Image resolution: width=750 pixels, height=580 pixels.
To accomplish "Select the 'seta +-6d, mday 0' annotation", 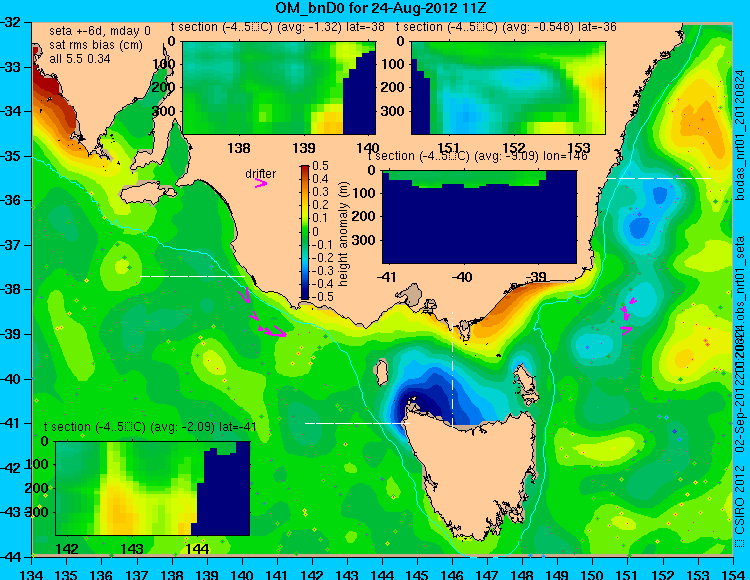I will pyautogui.click(x=99, y=31).
